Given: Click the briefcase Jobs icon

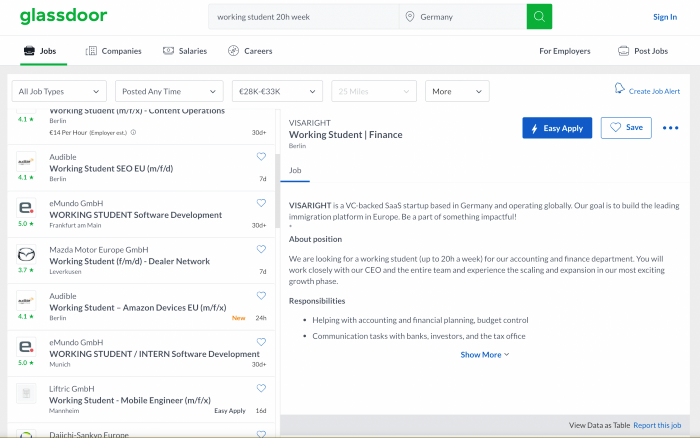Looking at the screenshot, I should [29, 50].
